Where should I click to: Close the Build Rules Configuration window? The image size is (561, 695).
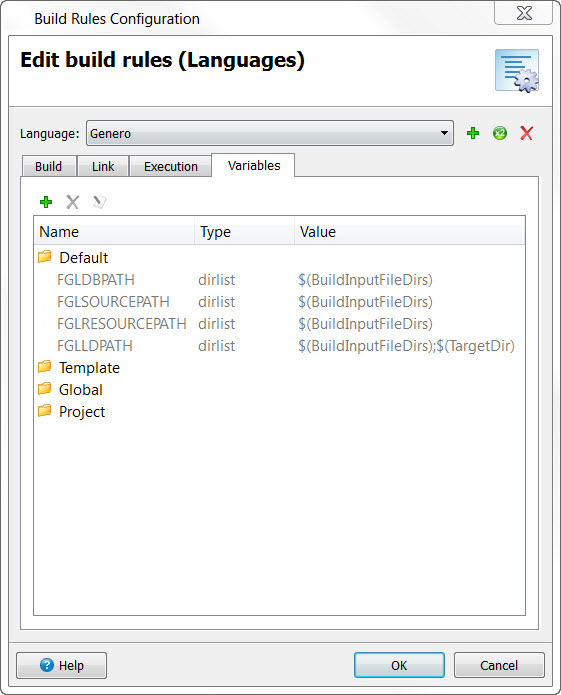(524, 13)
